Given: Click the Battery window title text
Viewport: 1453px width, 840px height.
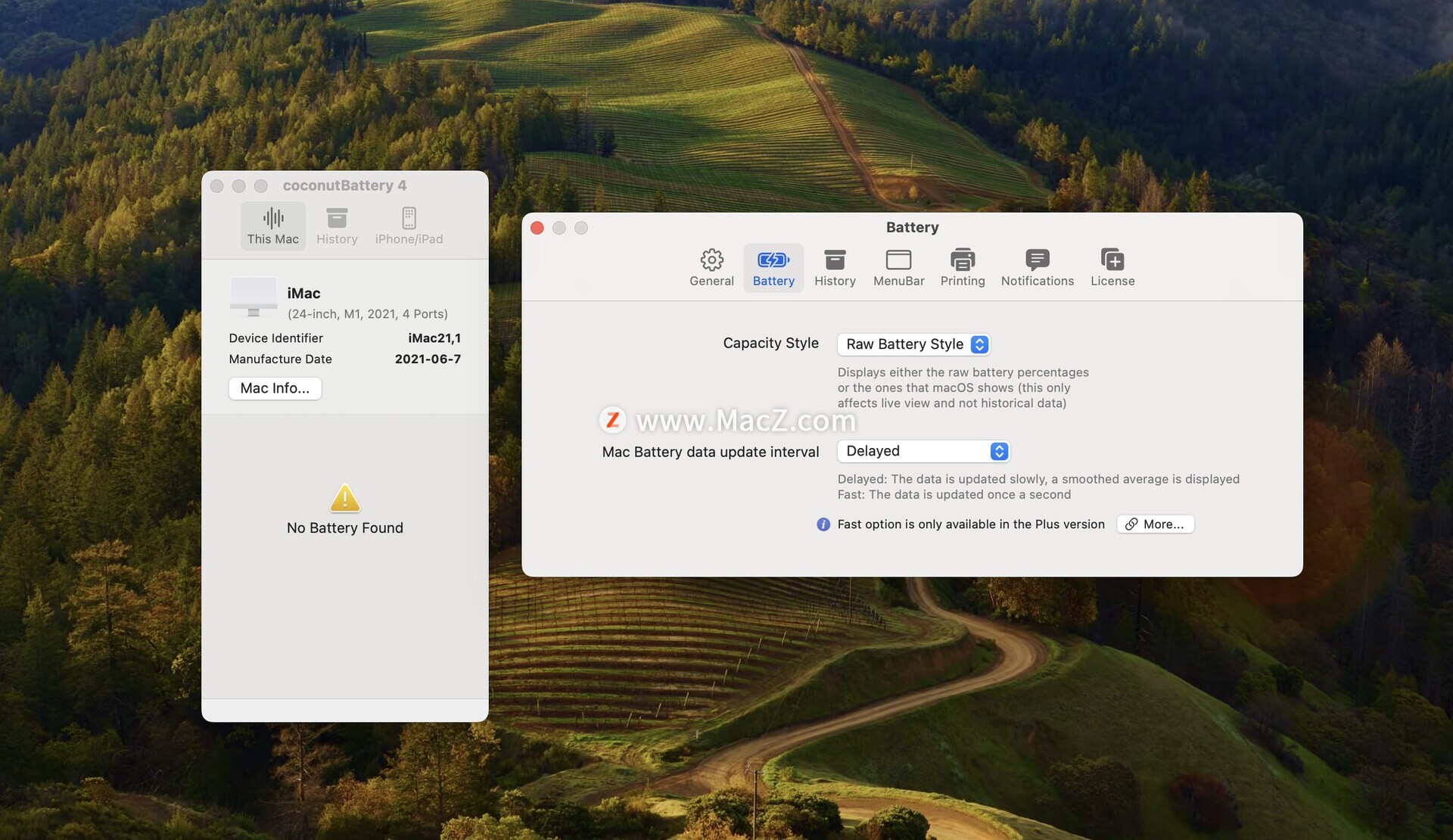Looking at the screenshot, I should tap(912, 227).
